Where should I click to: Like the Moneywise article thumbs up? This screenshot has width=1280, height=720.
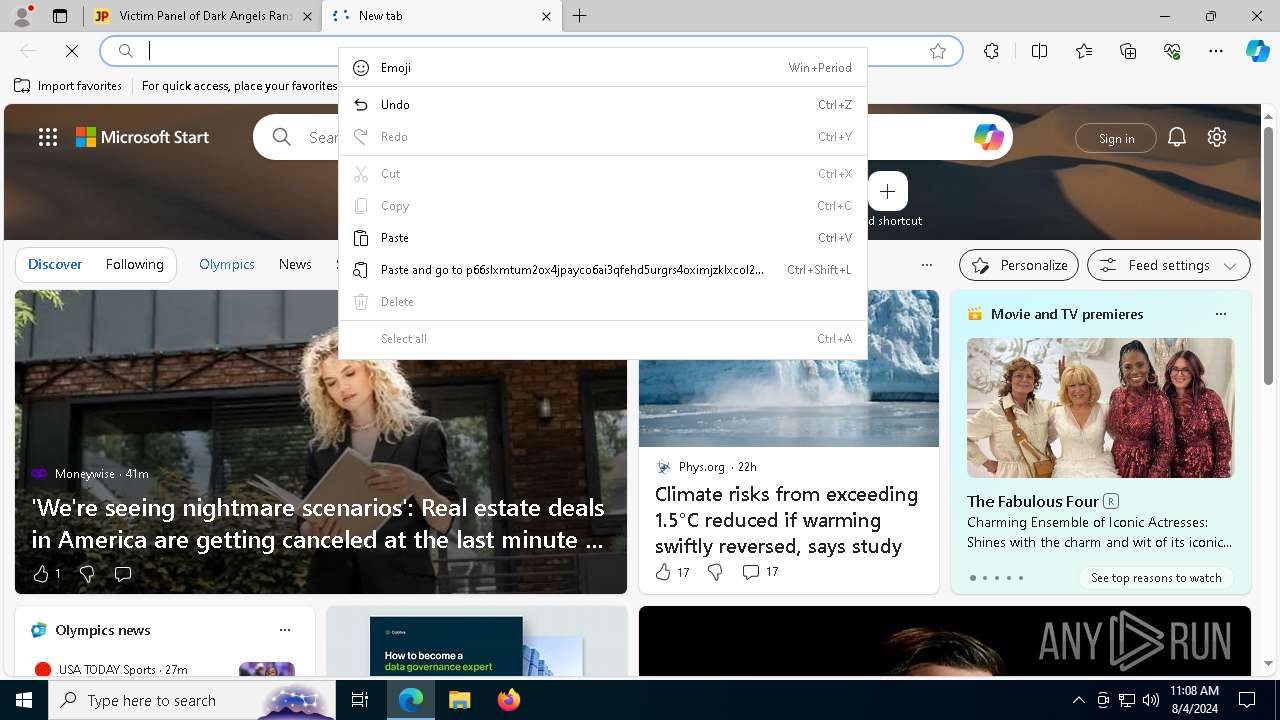pos(41,574)
